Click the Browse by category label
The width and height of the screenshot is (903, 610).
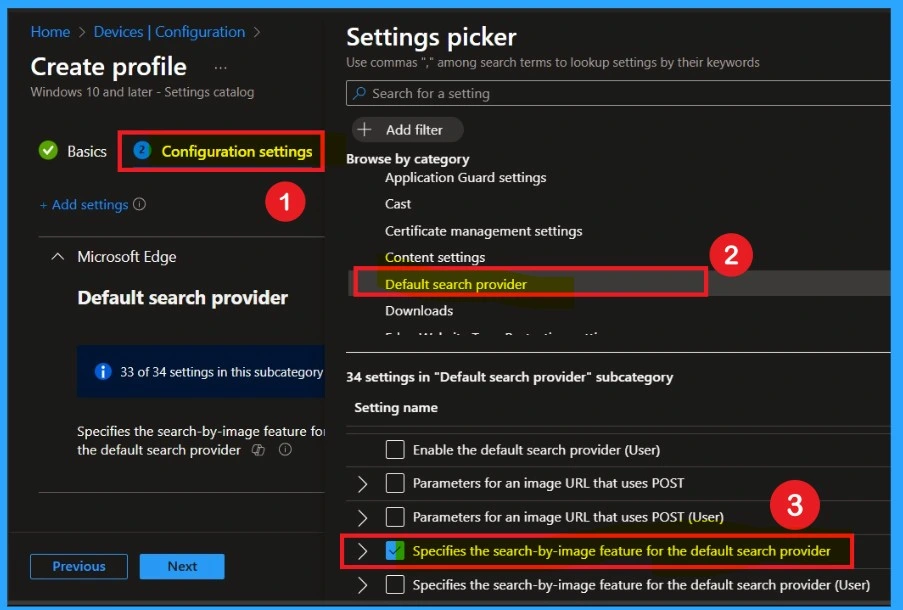click(x=407, y=159)
